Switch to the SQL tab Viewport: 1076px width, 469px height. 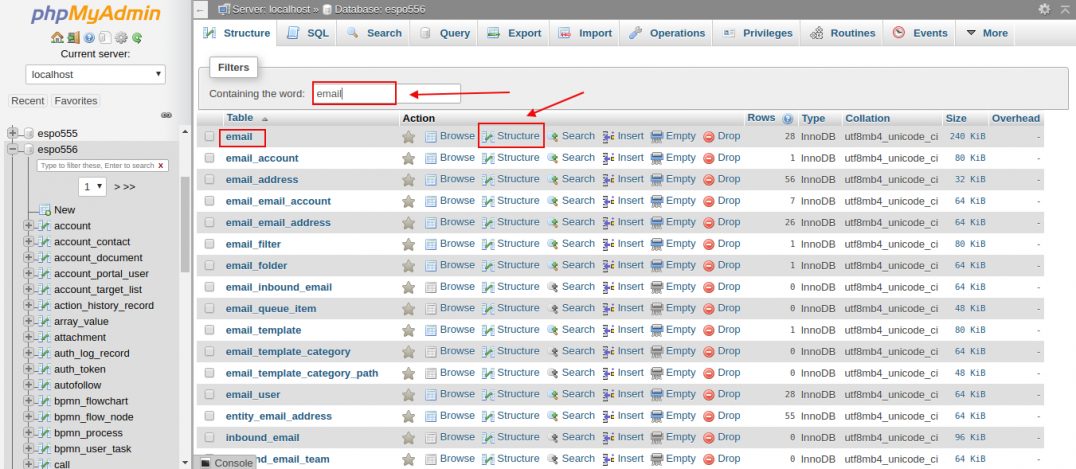[x=307, y=33]
